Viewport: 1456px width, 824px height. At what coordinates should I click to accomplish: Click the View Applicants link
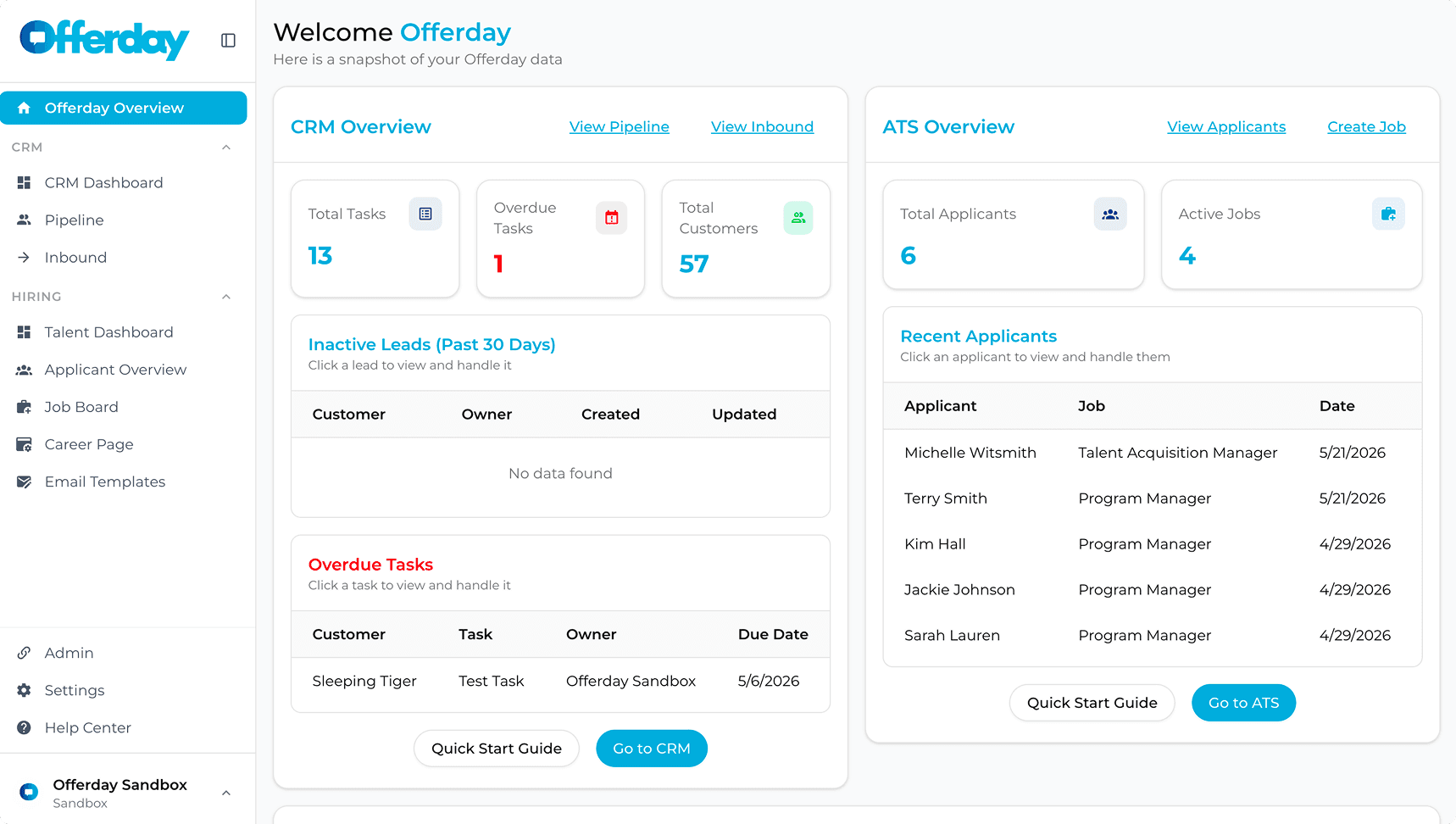tap(1226, 126)
